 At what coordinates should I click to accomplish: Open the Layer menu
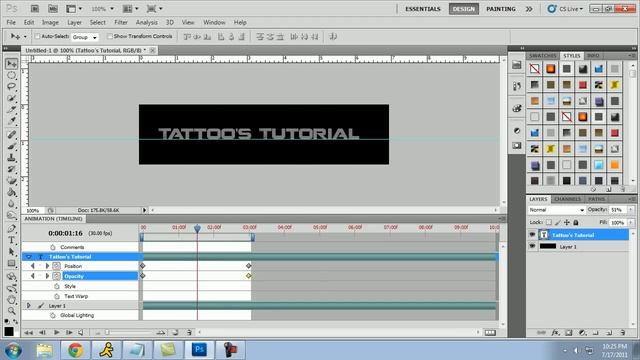click(x=74, y=22)
